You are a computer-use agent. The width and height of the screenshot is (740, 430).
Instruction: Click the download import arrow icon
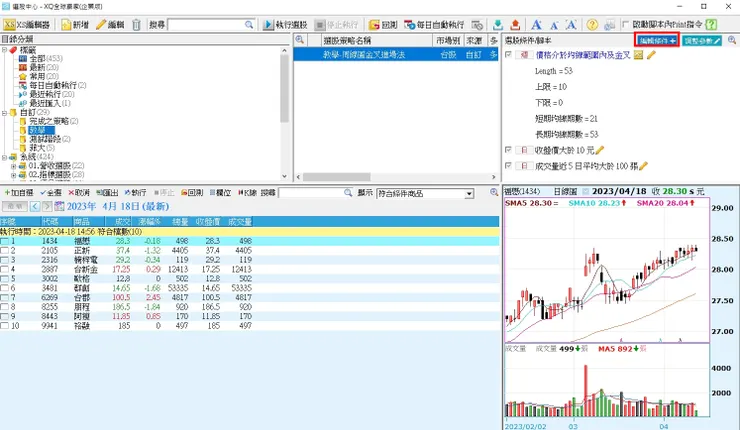point(497,25)
